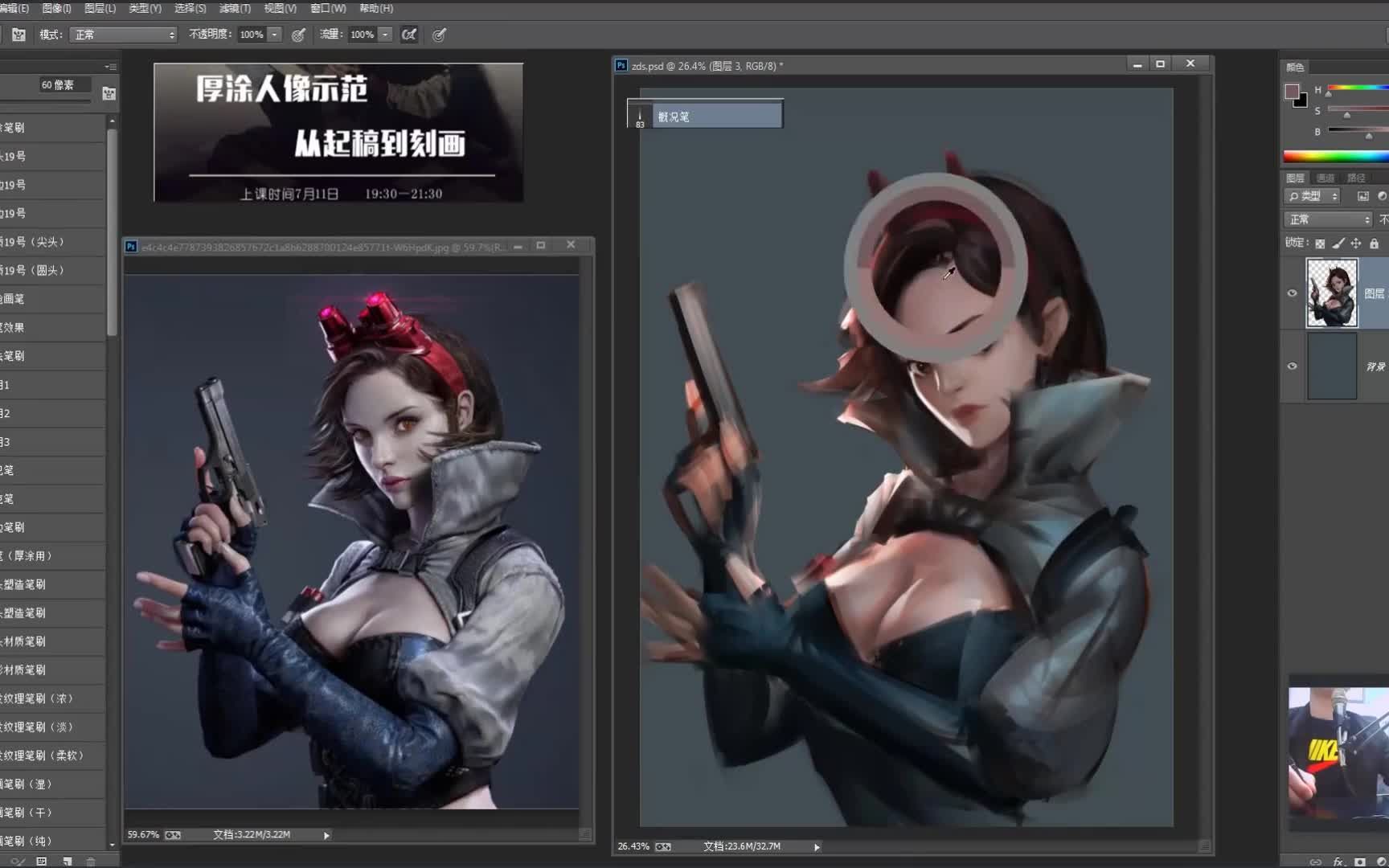This screenshot has height=868, width=1389.
Task: Filter for pixel layers icon
Action: click(1362, 196)
